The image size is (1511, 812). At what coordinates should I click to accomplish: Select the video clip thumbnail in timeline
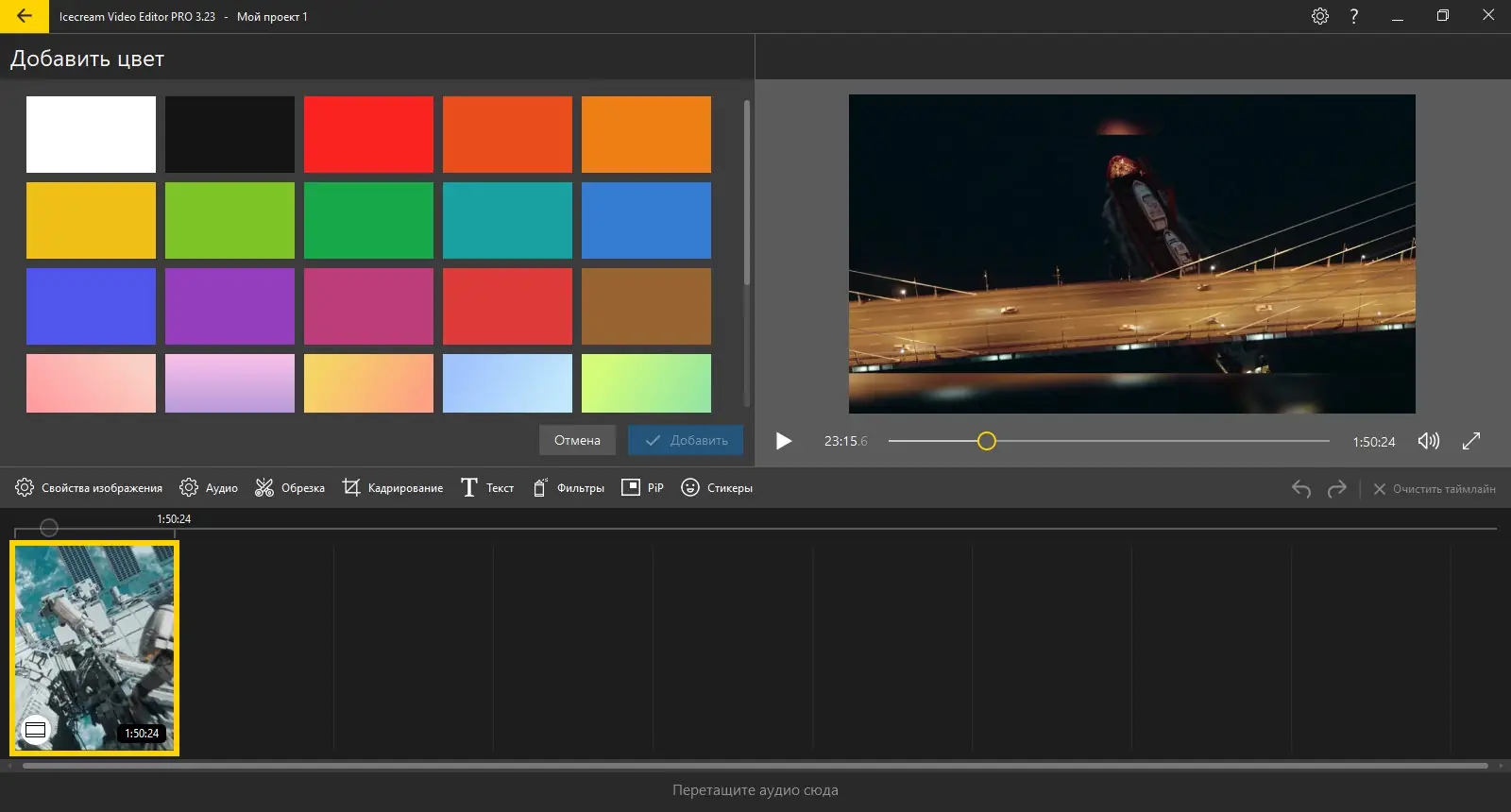(94, 648)
